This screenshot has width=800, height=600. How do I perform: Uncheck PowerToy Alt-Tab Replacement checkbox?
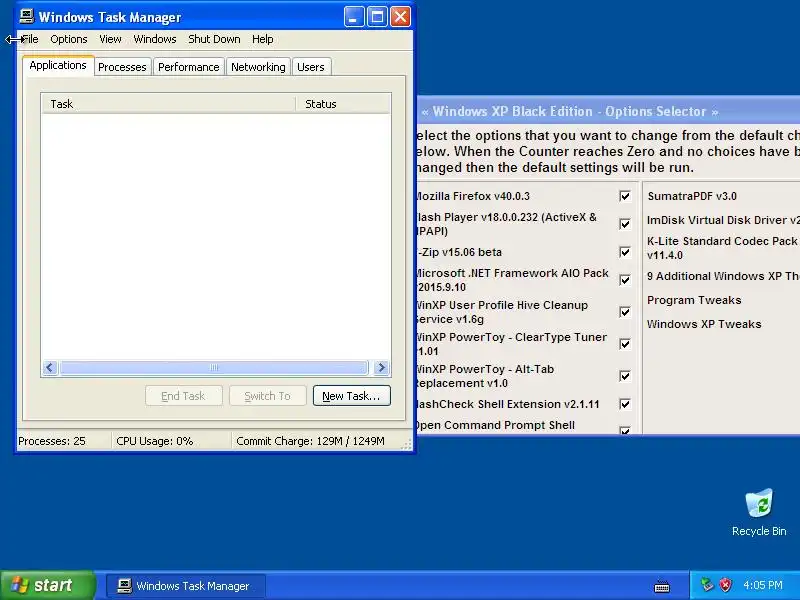click(x=624, y=376)
